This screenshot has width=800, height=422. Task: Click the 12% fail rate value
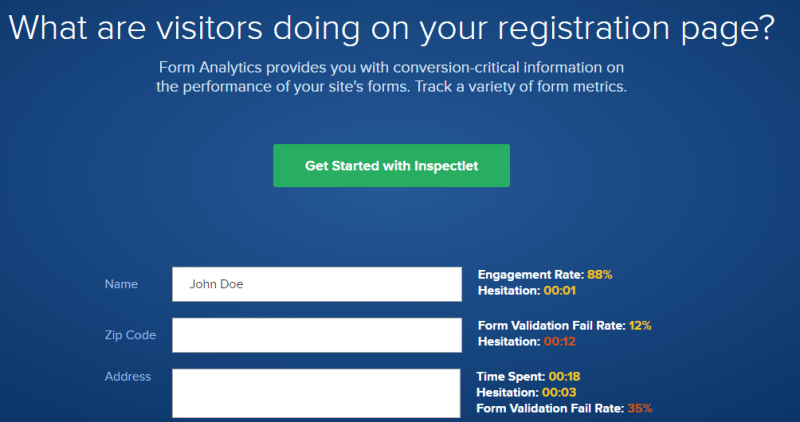pyautogui.click(x=640, y=325)
